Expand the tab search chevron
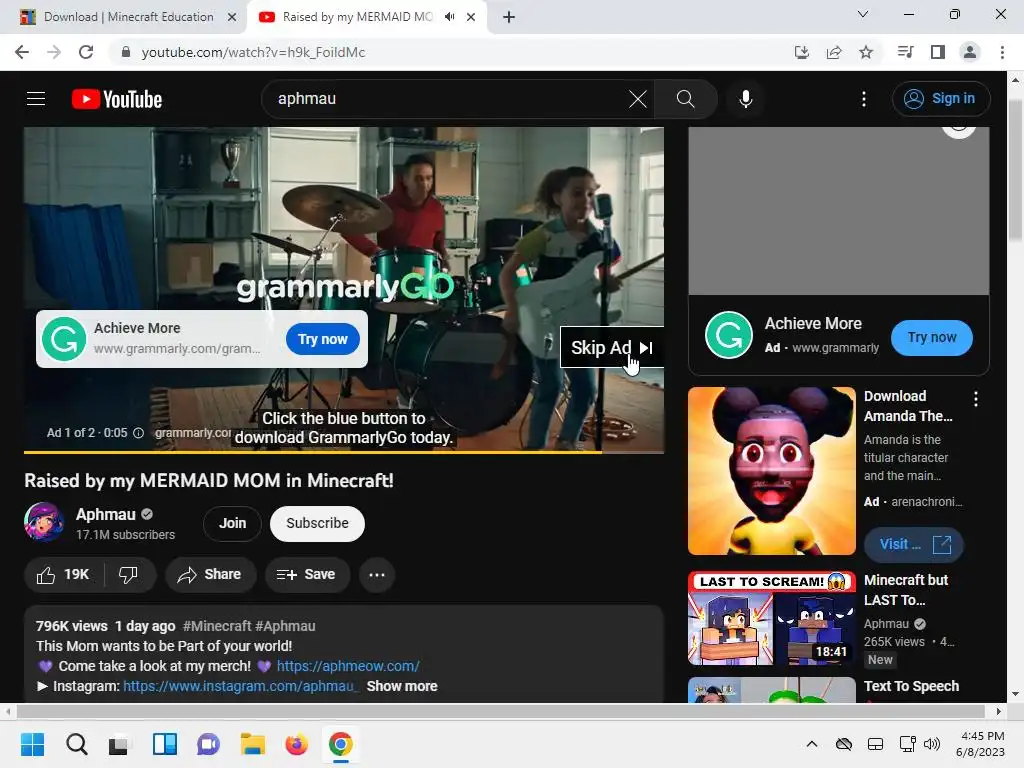Image resolution: width=1024 pixels, height=768 pixels. click(862, 14)
